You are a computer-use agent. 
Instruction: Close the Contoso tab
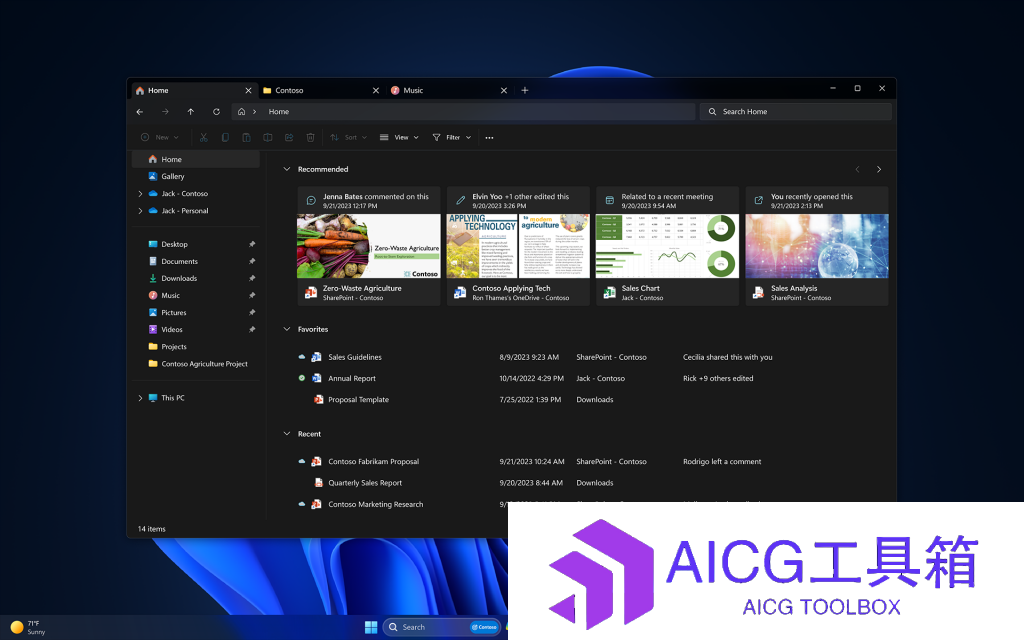376,90
